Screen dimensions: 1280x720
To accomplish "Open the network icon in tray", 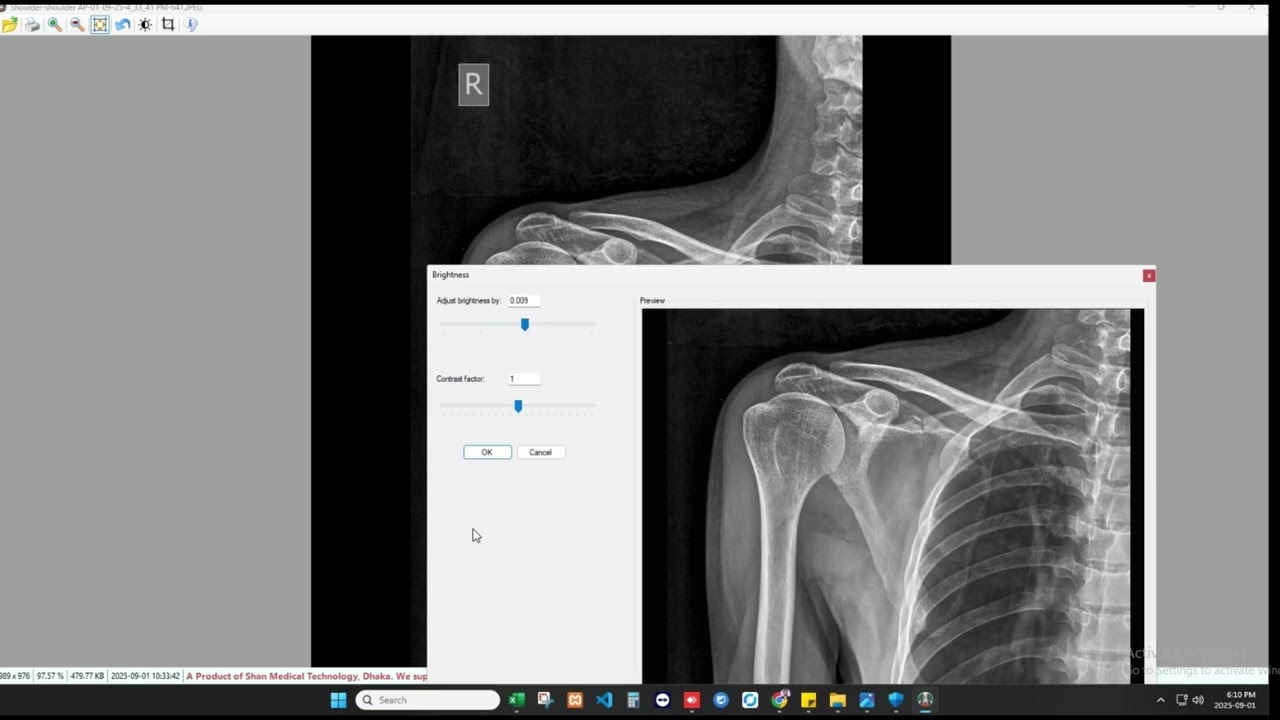I will click(x=1181, y=700).
